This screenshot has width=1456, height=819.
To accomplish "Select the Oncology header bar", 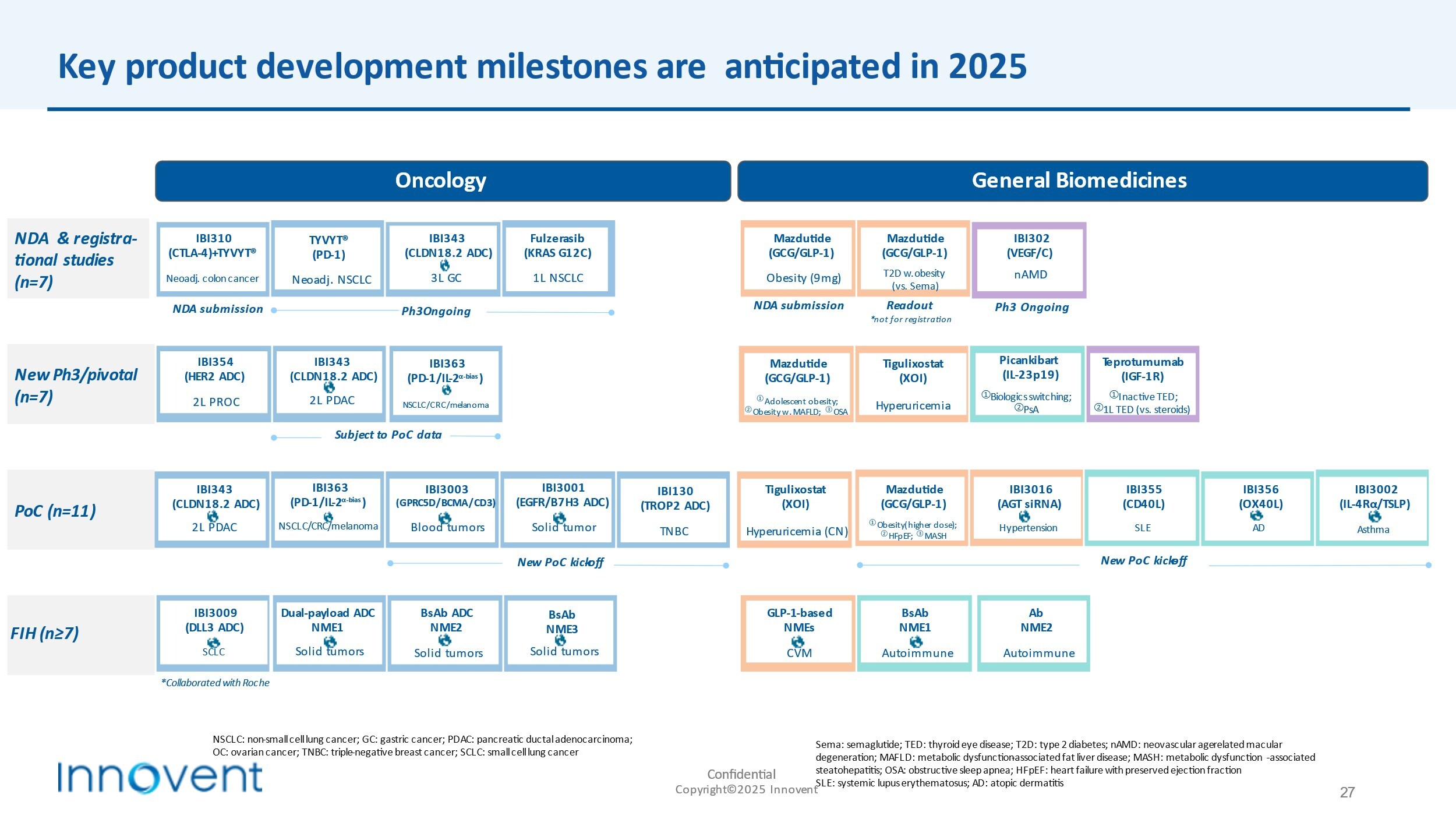I will 443,181.
